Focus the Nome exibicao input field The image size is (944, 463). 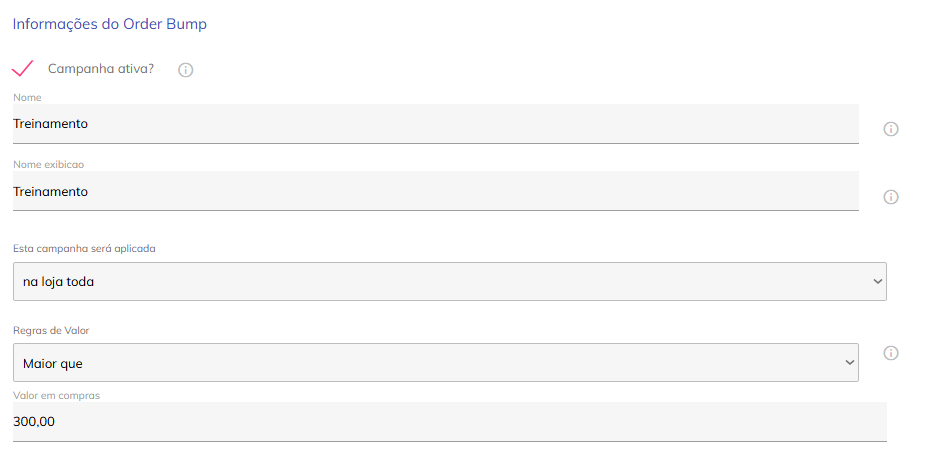tap(435, 191)
